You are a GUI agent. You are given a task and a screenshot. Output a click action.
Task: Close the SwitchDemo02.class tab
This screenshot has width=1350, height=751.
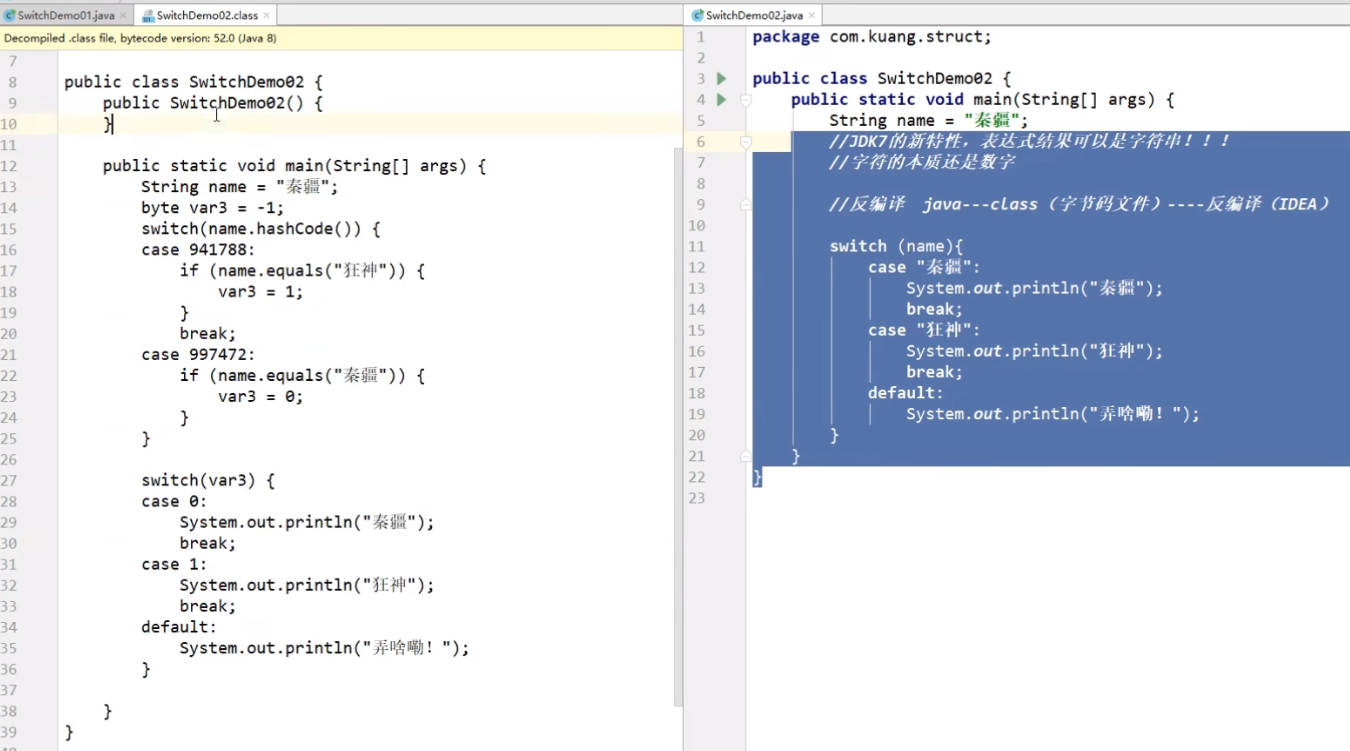point(268,16)
